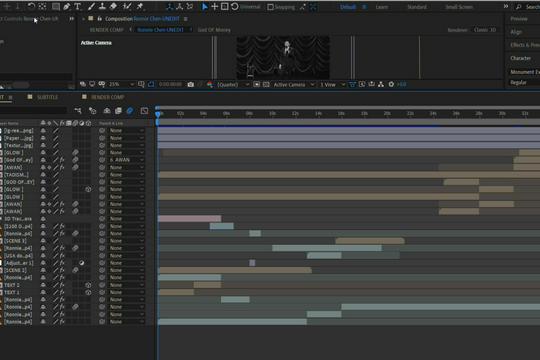This screenshot has width=540, height=360.
Task: Open the Active Camera view dropdown
Action: 293,84
